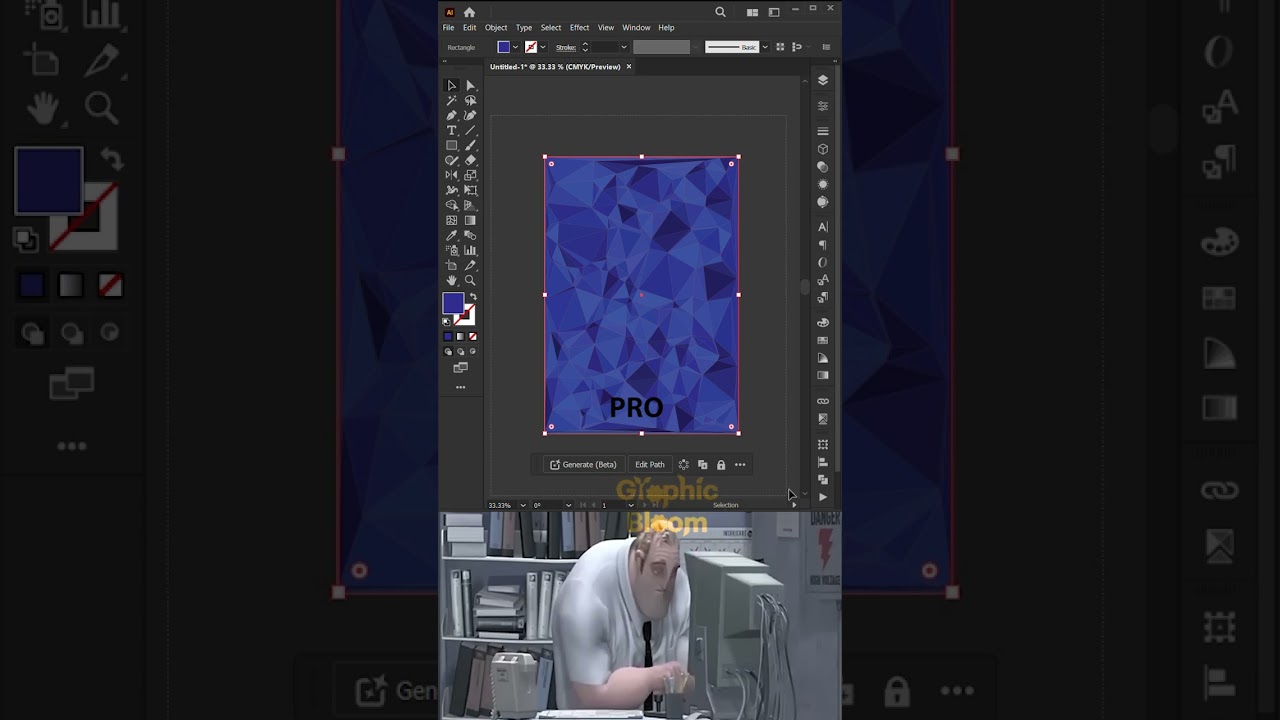Close the Untitled-1 document tab
Viewport: 1280px width, 720px height.
click(629, 67)
